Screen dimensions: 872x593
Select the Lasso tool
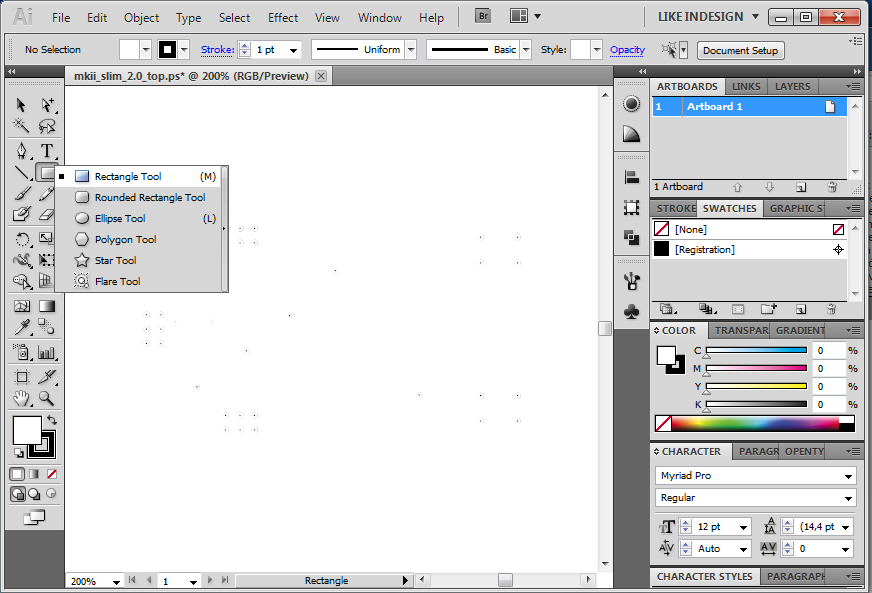coord(47,126)
